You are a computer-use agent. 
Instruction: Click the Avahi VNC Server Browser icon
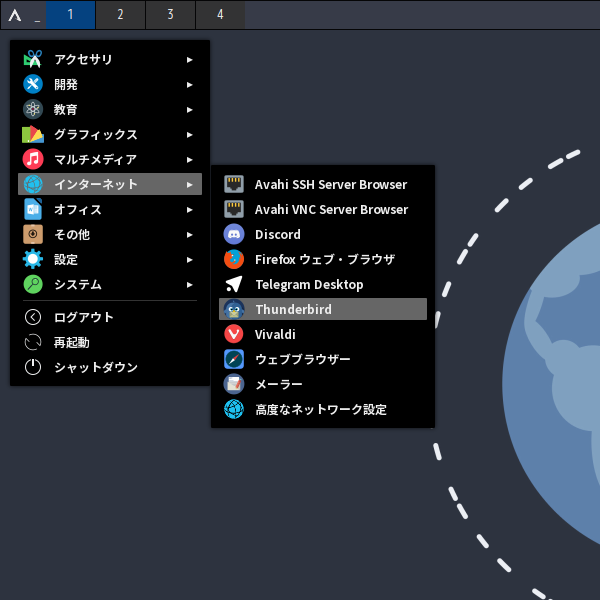[x=234, y=210]
